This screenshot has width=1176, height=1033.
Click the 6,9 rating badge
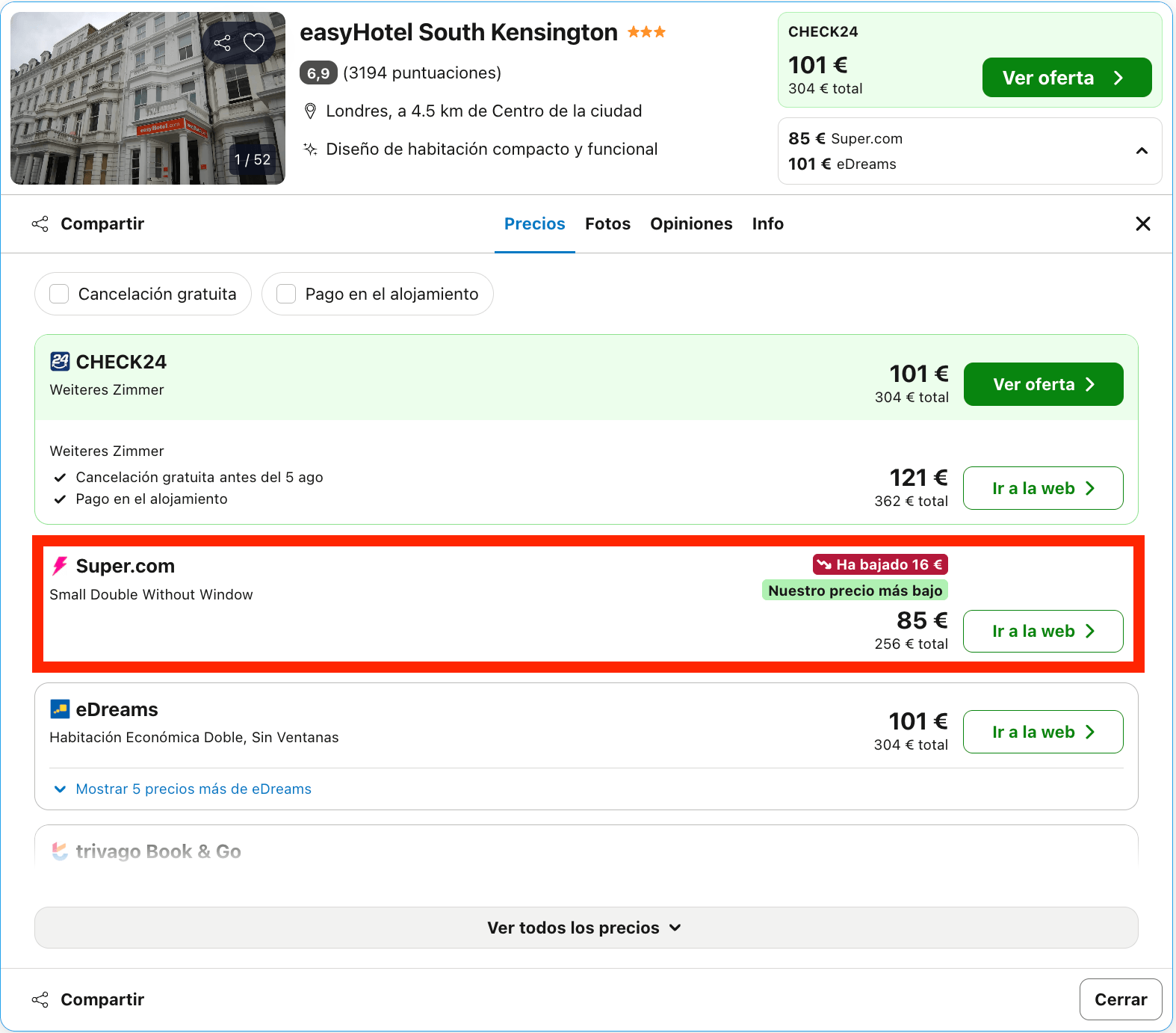318,73
